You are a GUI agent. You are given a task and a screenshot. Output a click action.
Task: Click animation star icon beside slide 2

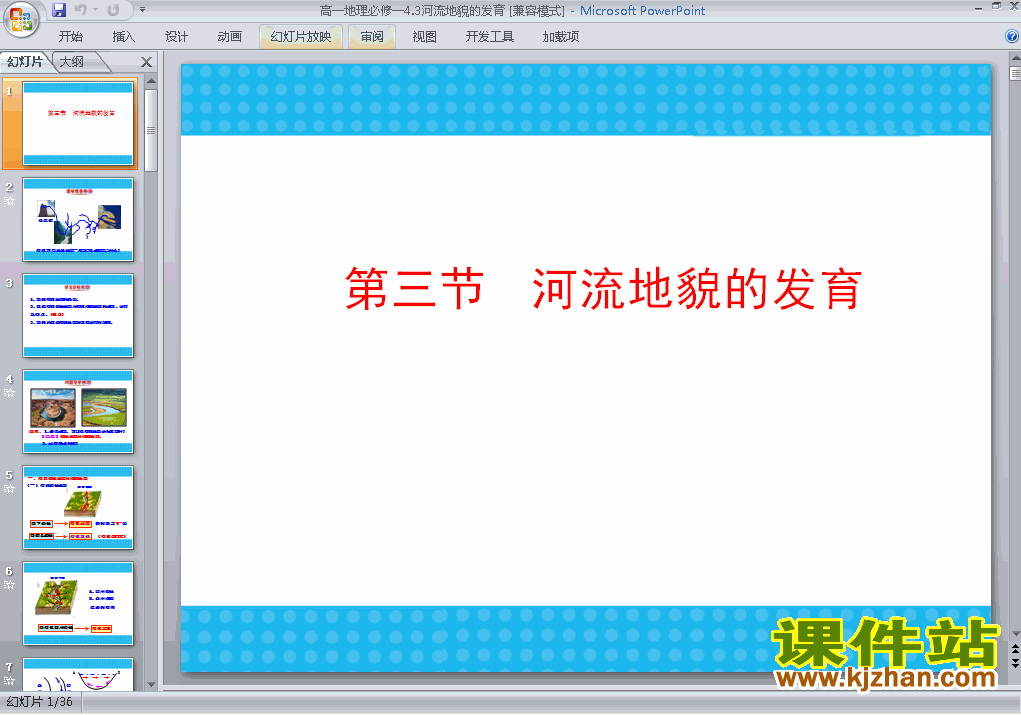pyautogui.click(x=9, y=201)
